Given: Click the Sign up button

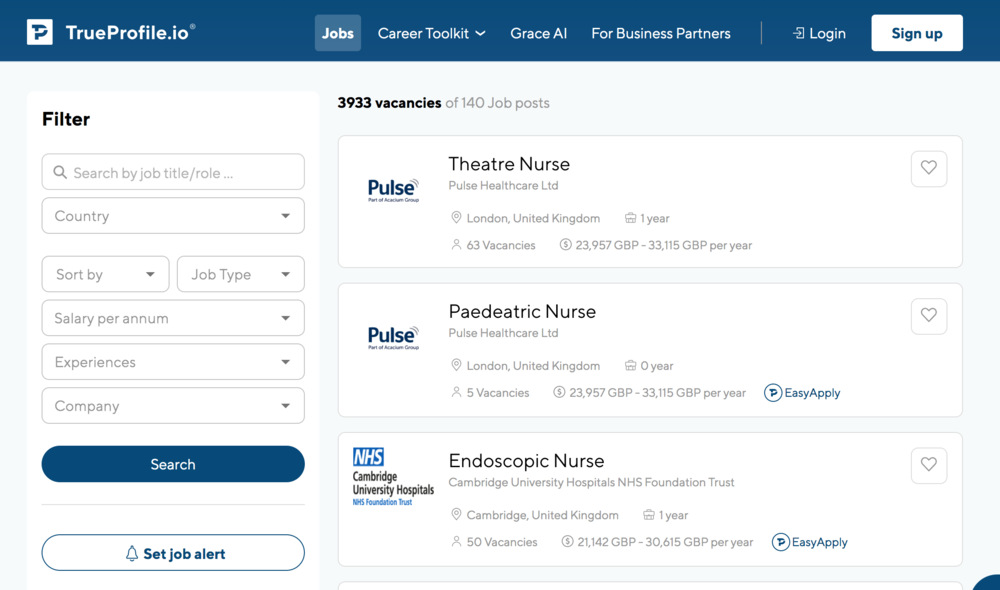Looking at the screenshot, I should pyautogui.click(x=916, y=33).
